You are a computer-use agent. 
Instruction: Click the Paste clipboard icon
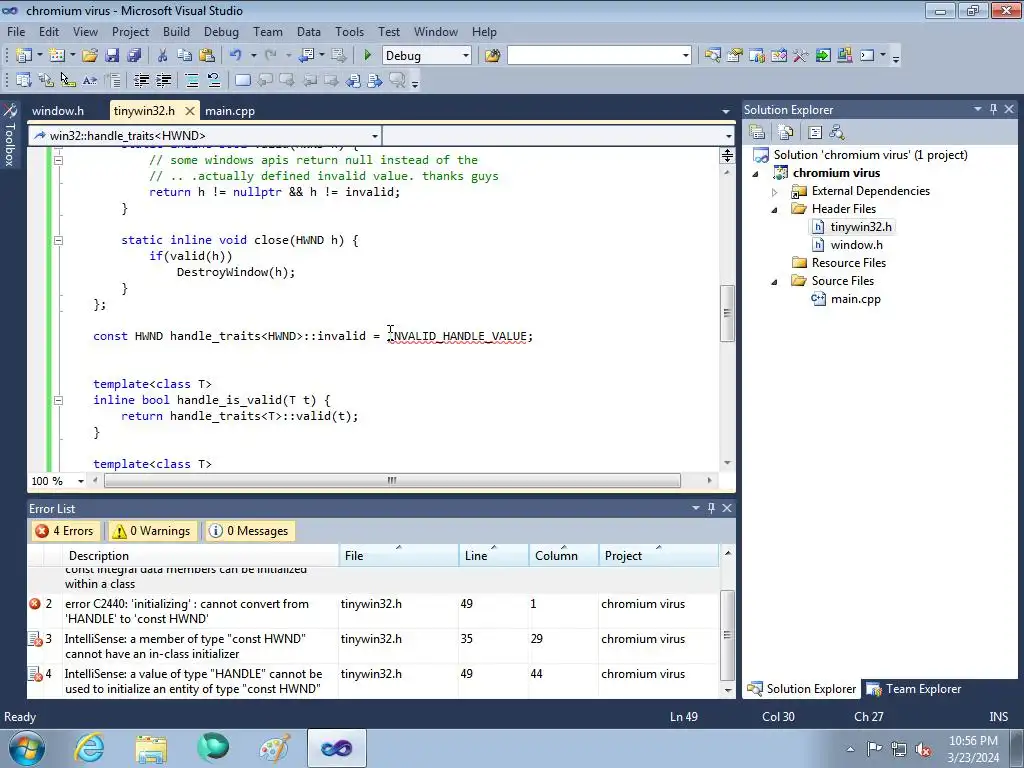pyautogui.click(x=207, y=56)
